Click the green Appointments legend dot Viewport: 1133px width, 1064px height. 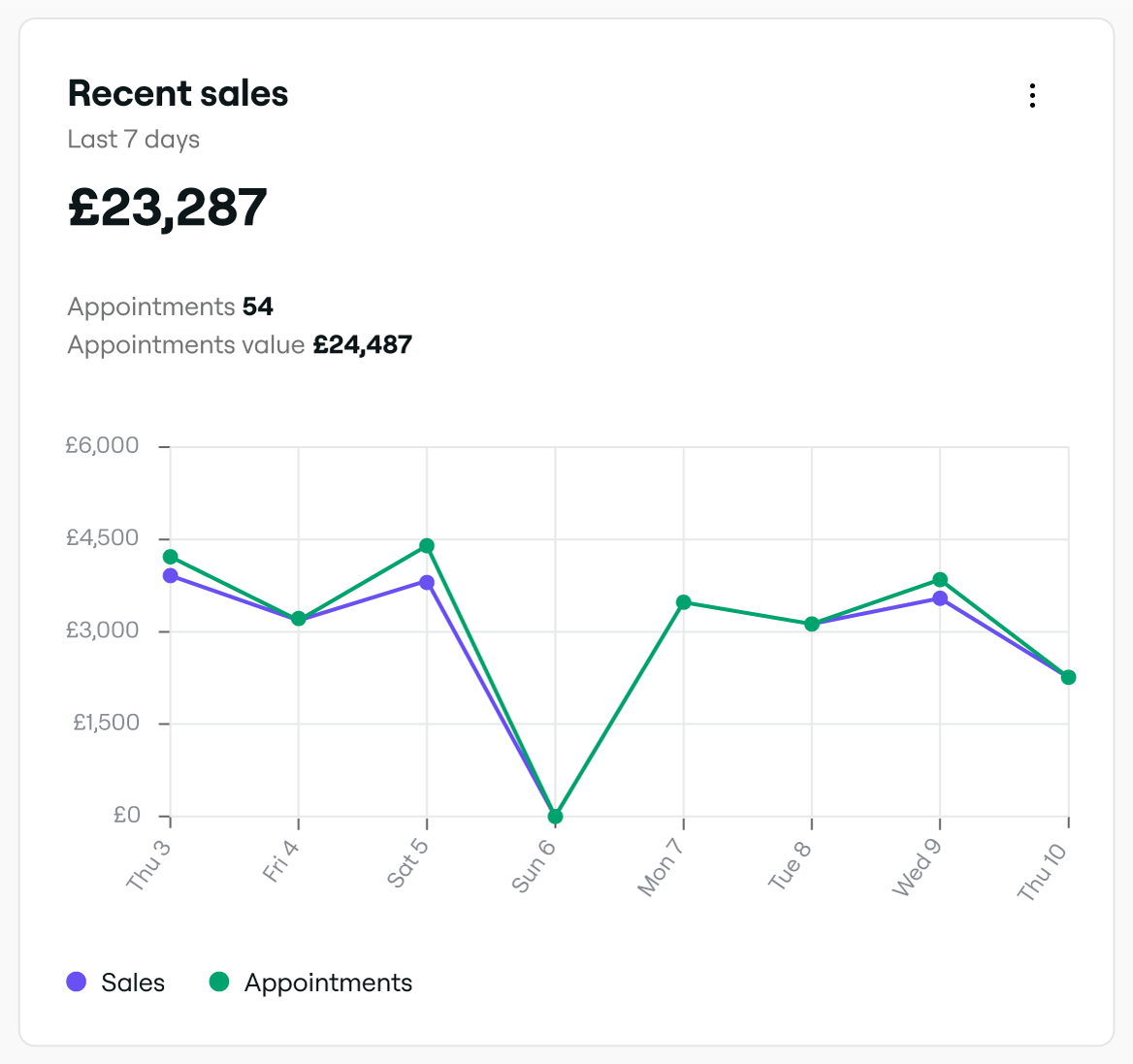click(x=219, y=982)
